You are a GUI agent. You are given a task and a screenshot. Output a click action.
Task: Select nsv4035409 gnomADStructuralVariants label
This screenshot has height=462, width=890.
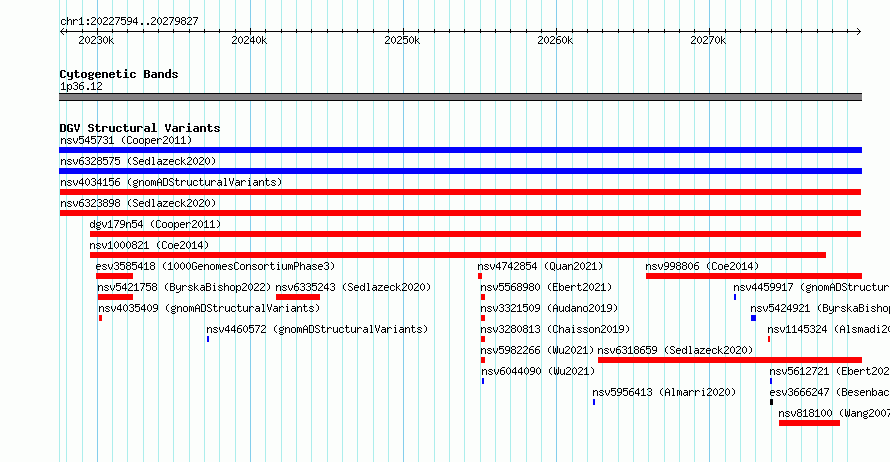(x=209, y=308)
